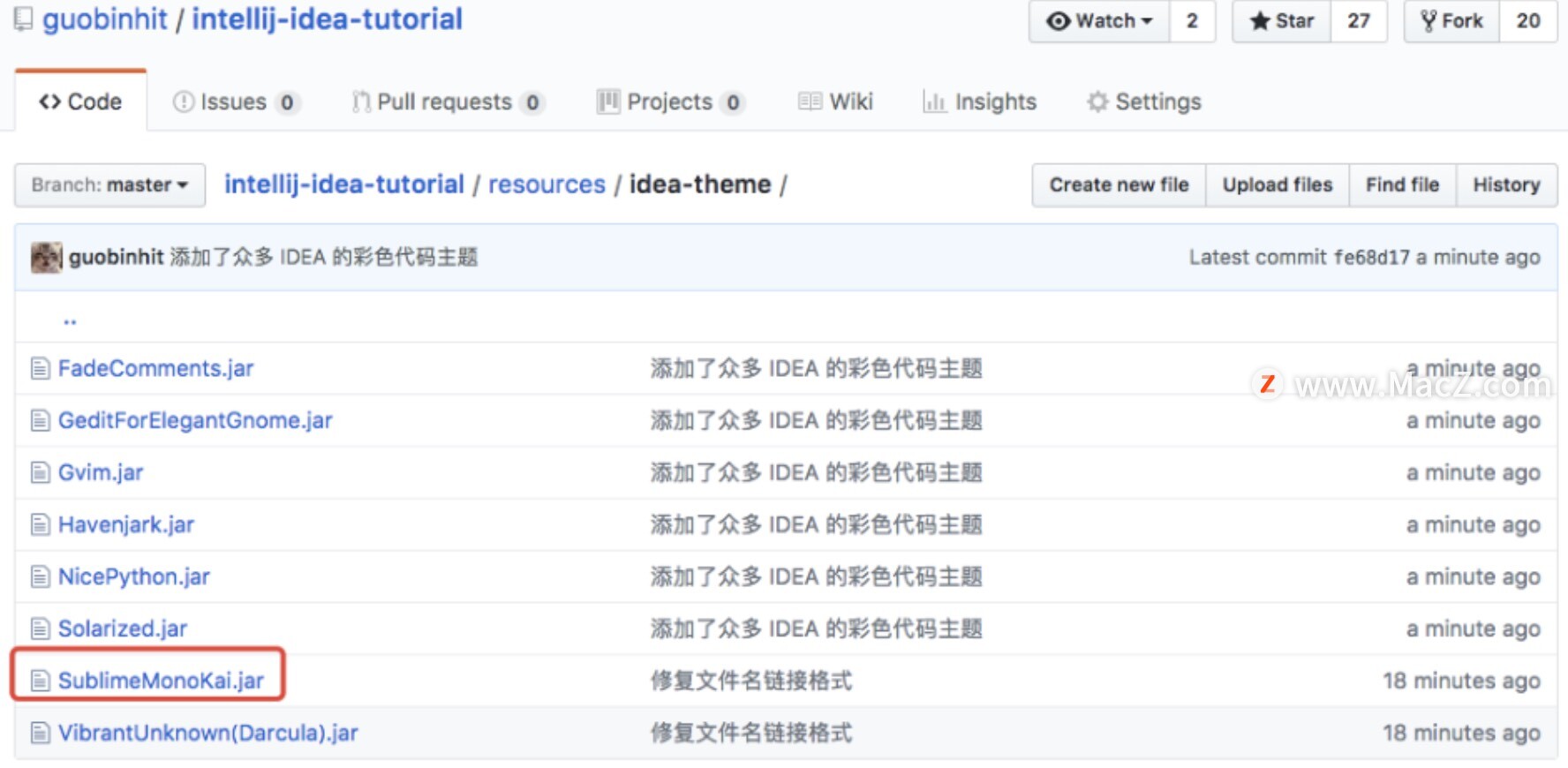
Task: Open the Wiki tab
Action: [x=835, y=102]
